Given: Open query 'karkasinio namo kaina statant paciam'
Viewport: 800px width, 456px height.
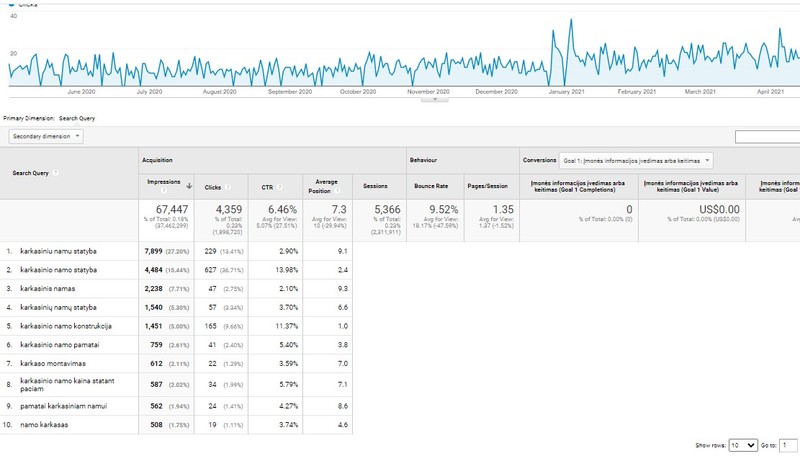Looking at the screenshot, I should [67, 385].
